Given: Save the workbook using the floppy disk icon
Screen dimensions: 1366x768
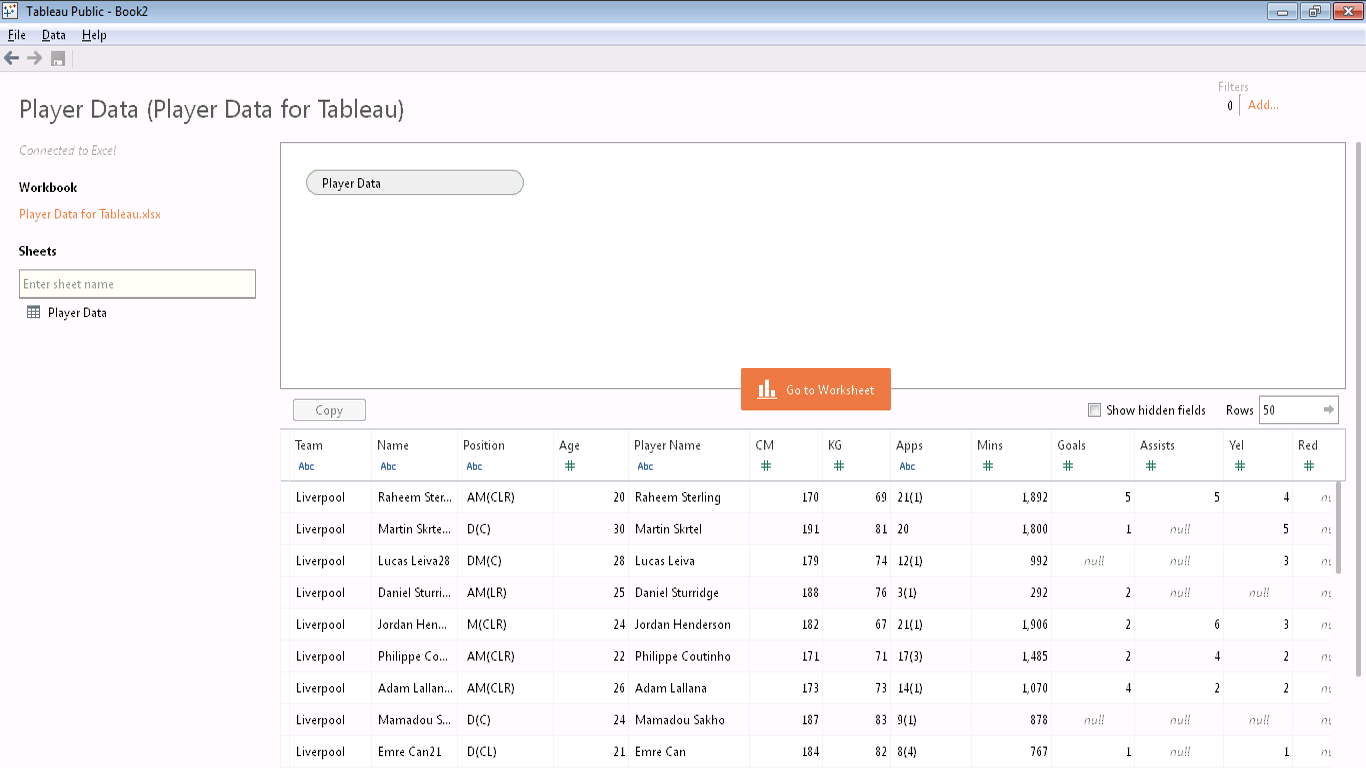Looking at the screenshot, I should coord(58,59).
